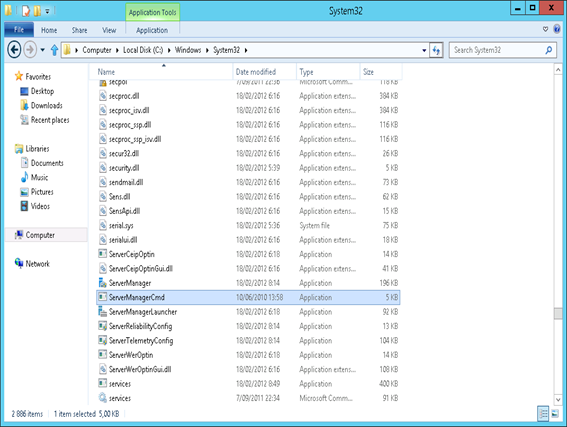Open the Share ribbon tab
Screen dimensions: 567x427
tap(79, 30)
